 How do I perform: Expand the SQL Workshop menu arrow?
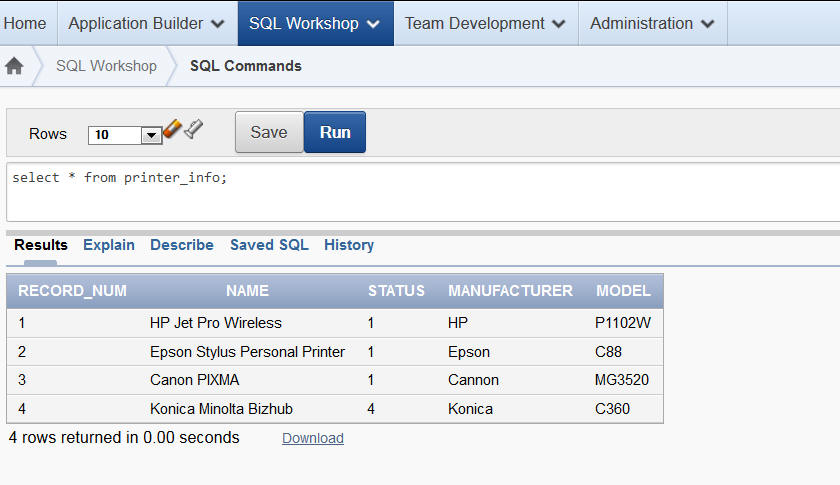coord(373,24)
